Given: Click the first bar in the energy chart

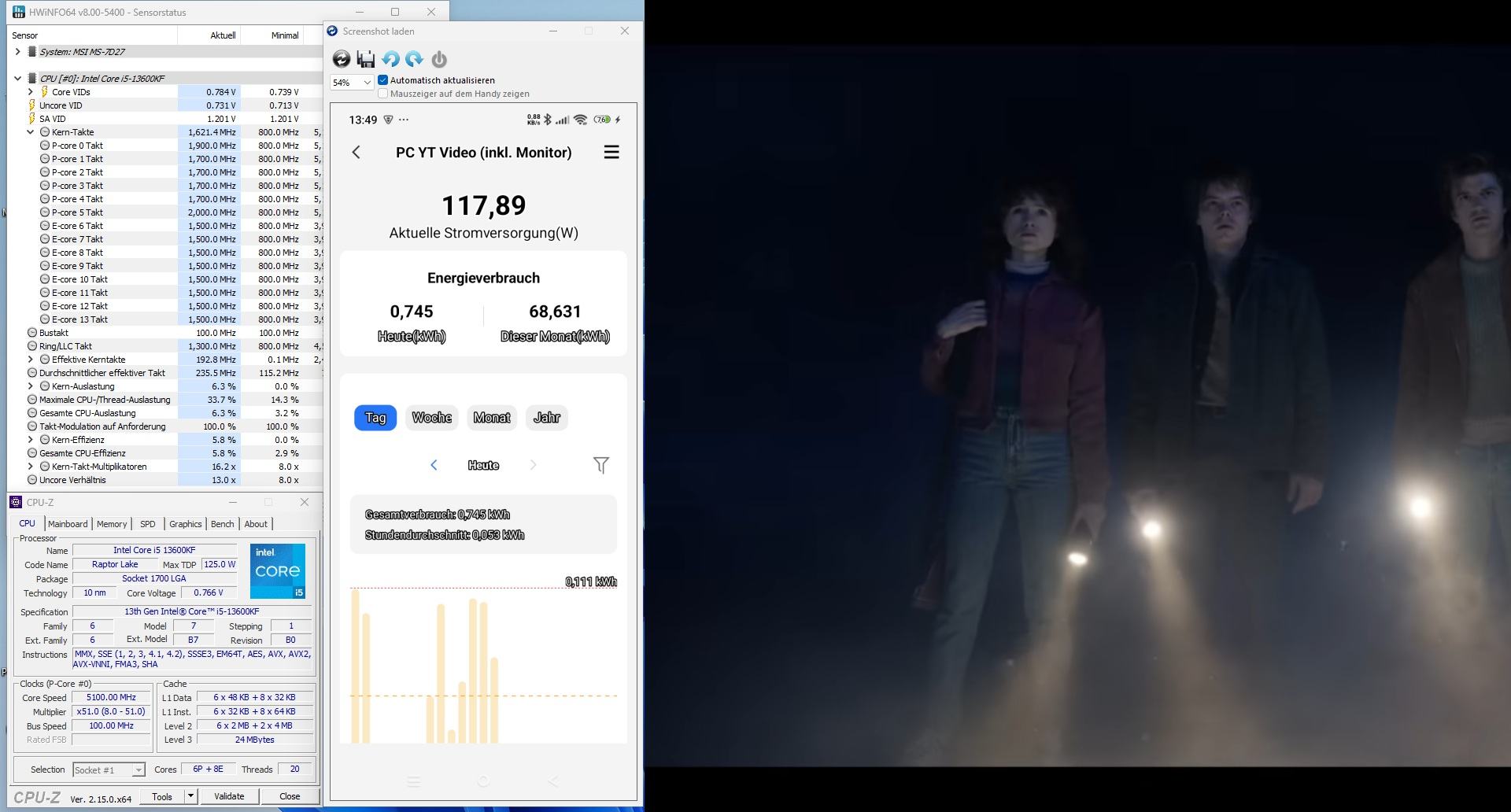Looking at the screenshot, I should (x=356, y=666).
